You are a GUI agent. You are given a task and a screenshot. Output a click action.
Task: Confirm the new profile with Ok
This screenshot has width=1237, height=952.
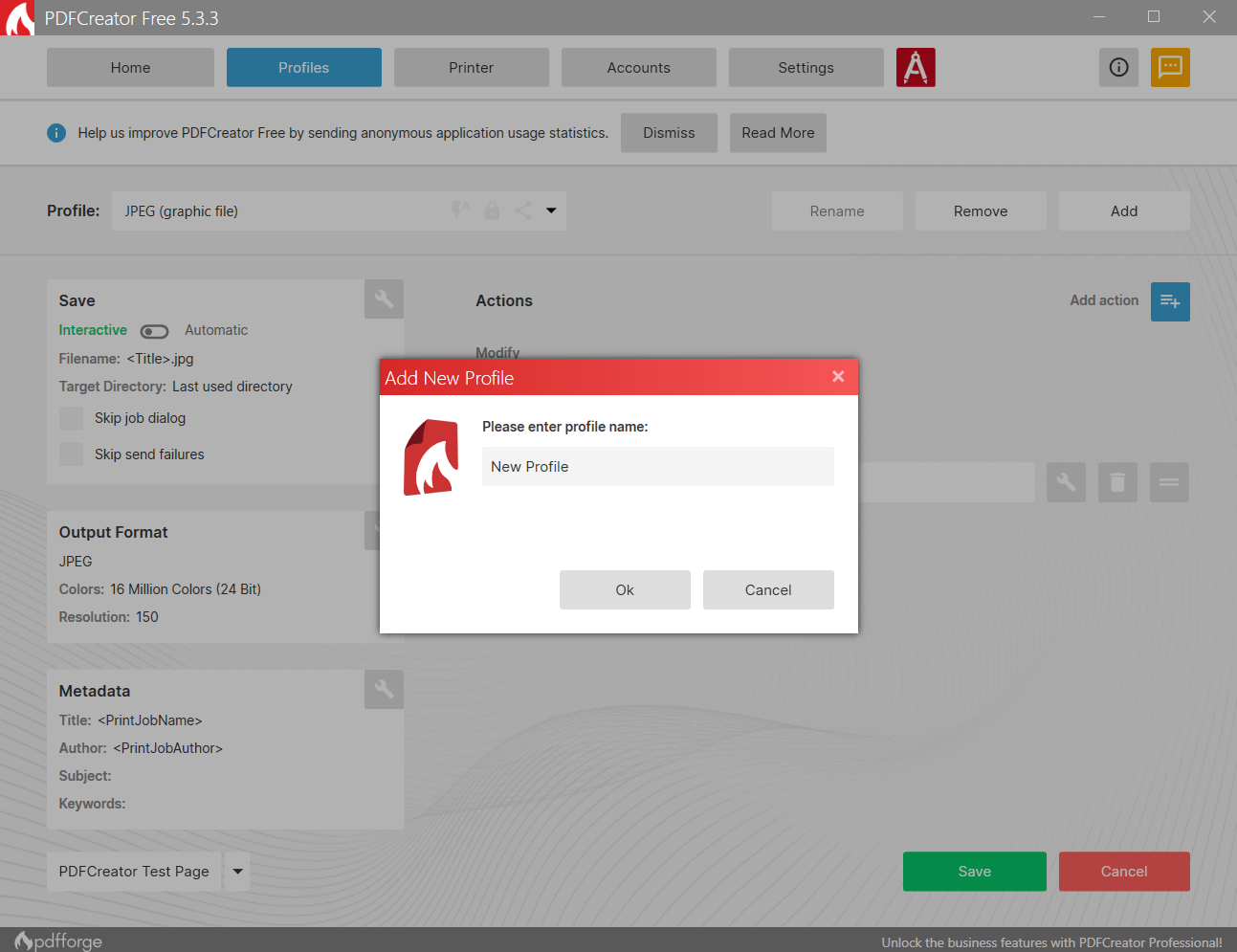(x=625, y=590)
